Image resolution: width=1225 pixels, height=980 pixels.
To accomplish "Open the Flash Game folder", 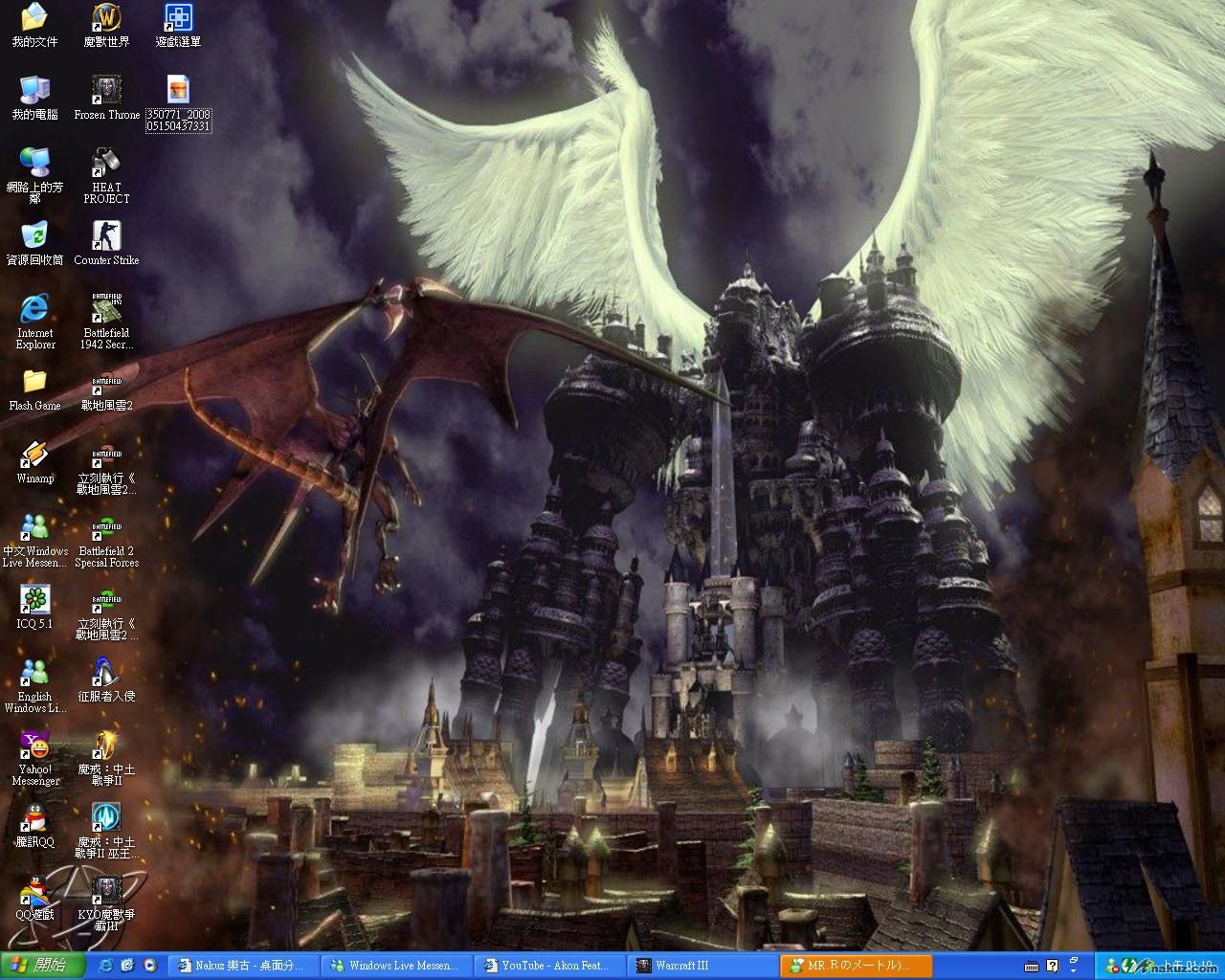I will coord(34,390).
